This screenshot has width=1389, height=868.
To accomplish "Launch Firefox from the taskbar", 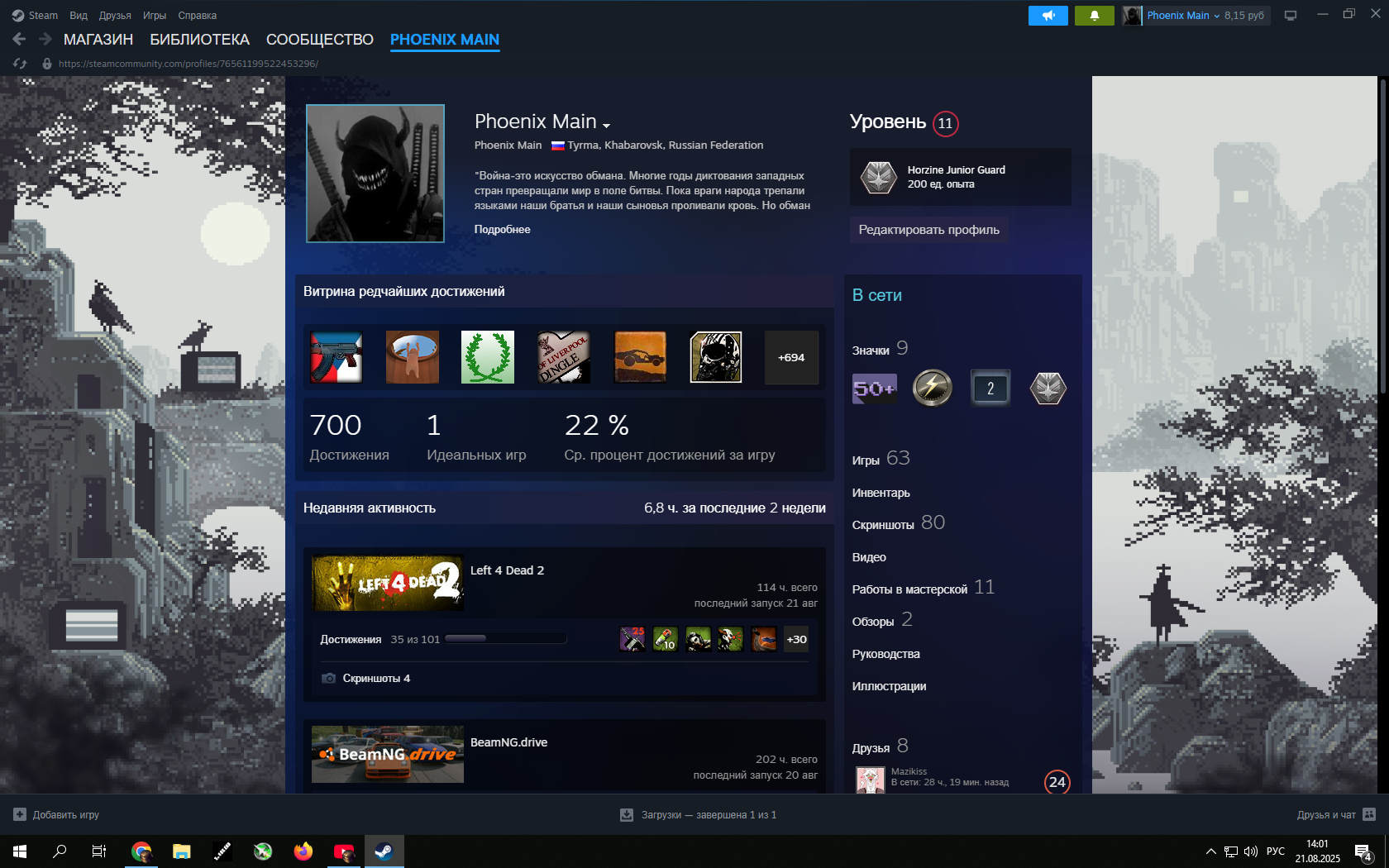I will [x=303, y=851].
